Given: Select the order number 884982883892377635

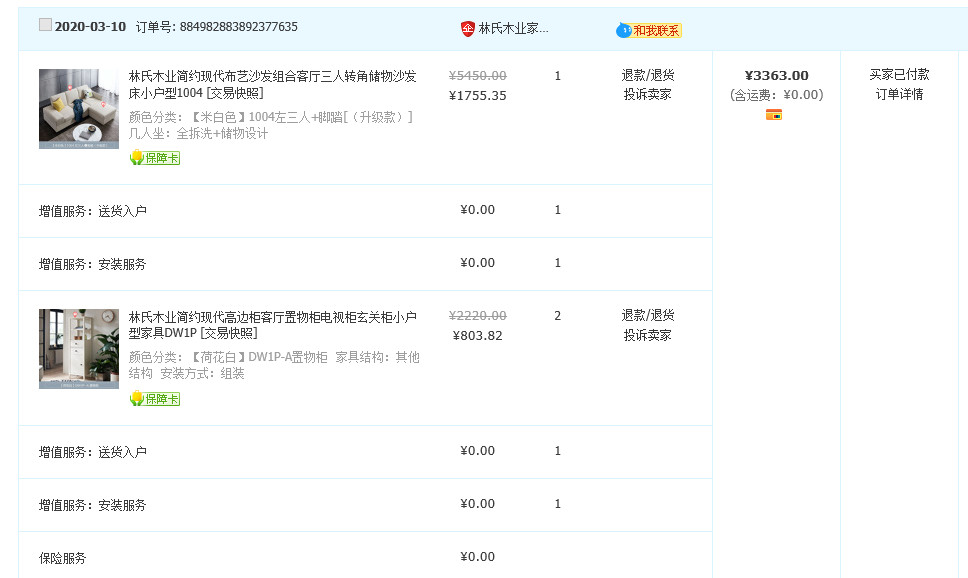Looking at the screenshot, I should tap(238, 27).
